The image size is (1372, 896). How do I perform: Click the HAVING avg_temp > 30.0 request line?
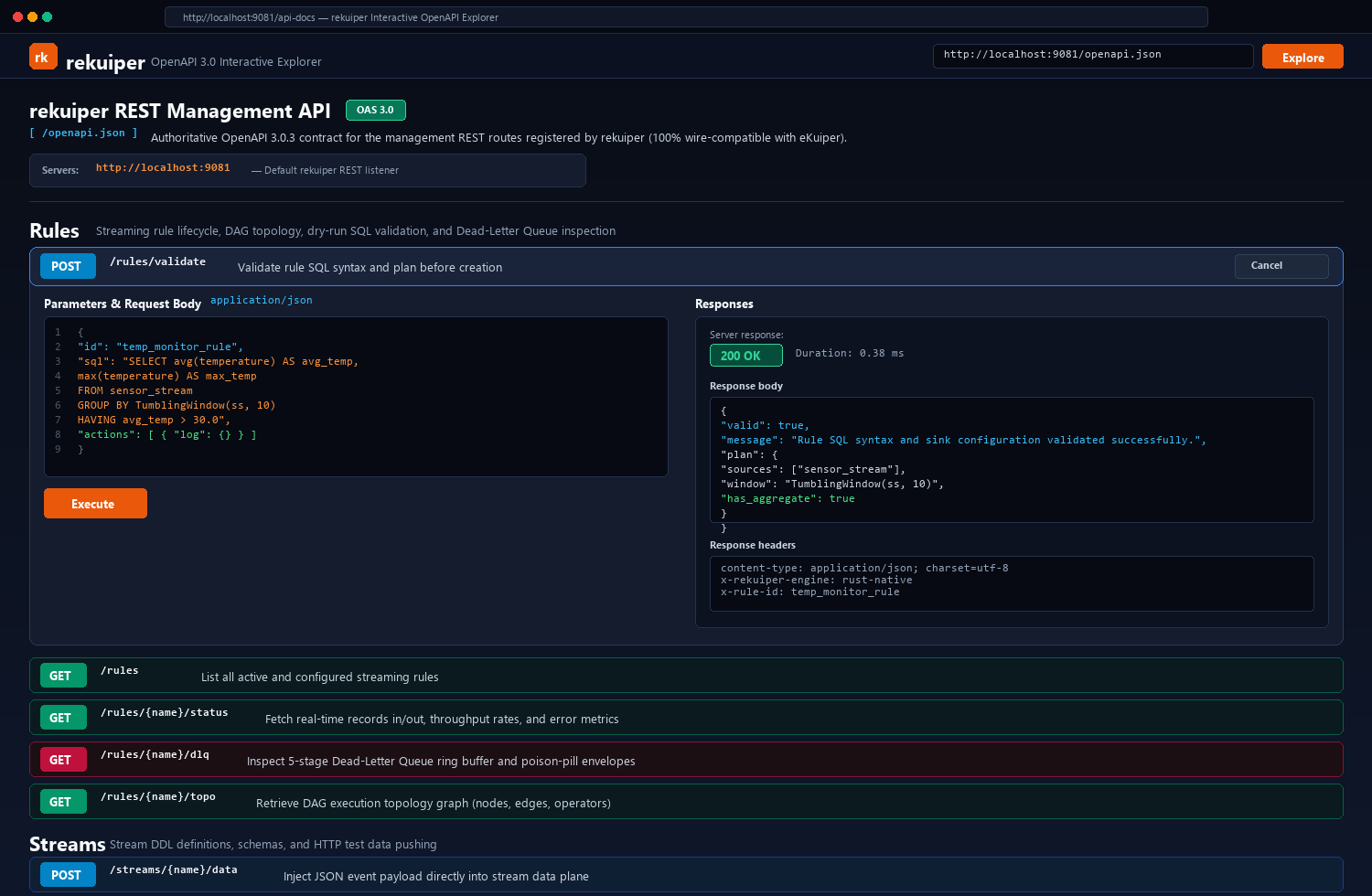[155, 421]
